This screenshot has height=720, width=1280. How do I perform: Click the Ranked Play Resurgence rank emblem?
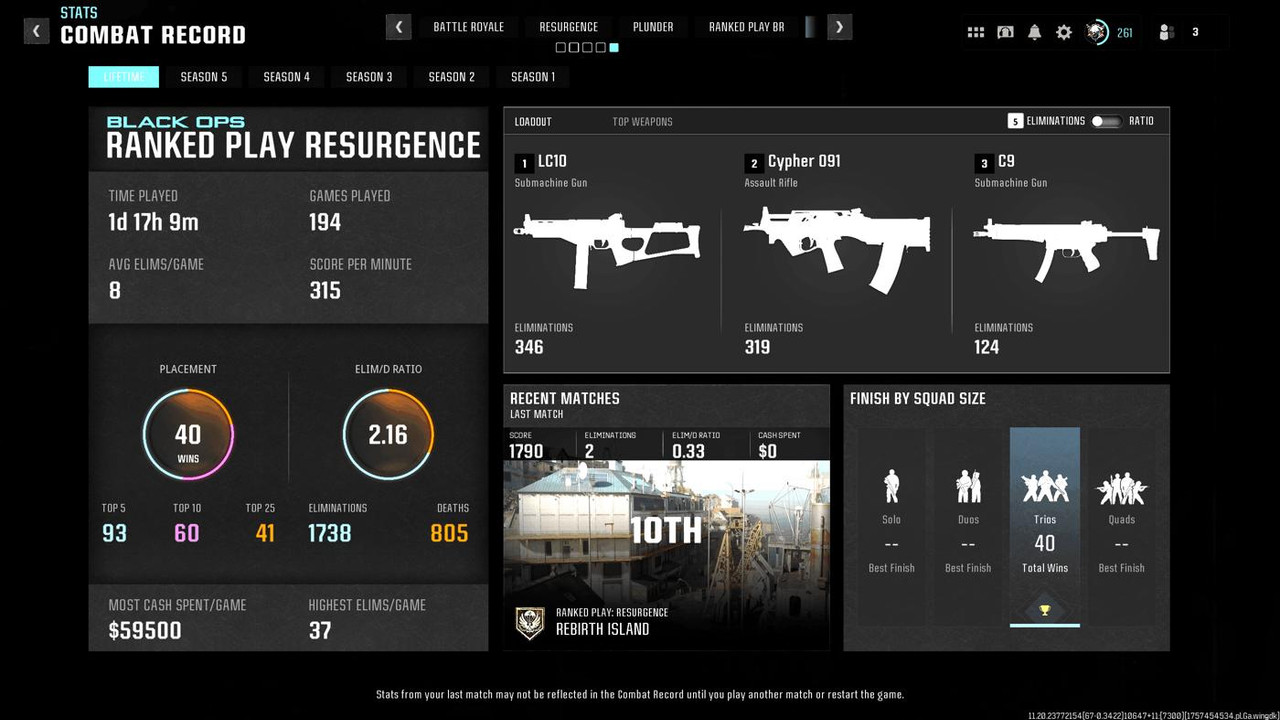[529, 623]
